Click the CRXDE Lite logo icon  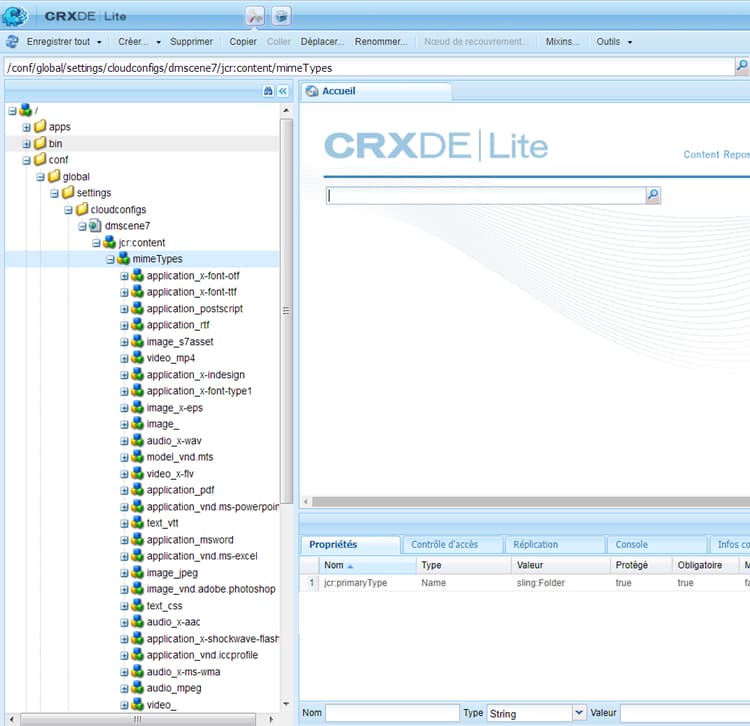tap(15, 16)
